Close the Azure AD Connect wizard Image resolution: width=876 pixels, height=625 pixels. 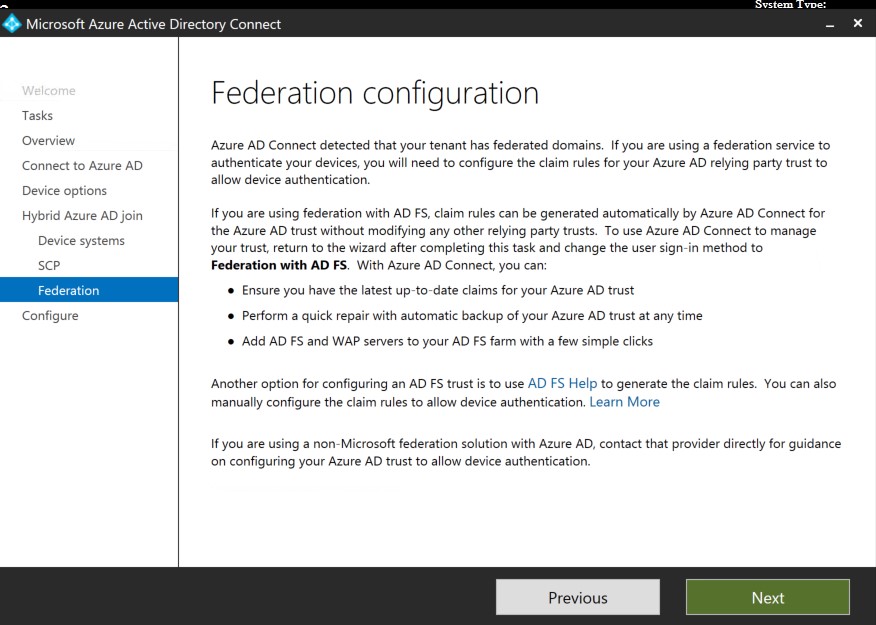point(858,23)
